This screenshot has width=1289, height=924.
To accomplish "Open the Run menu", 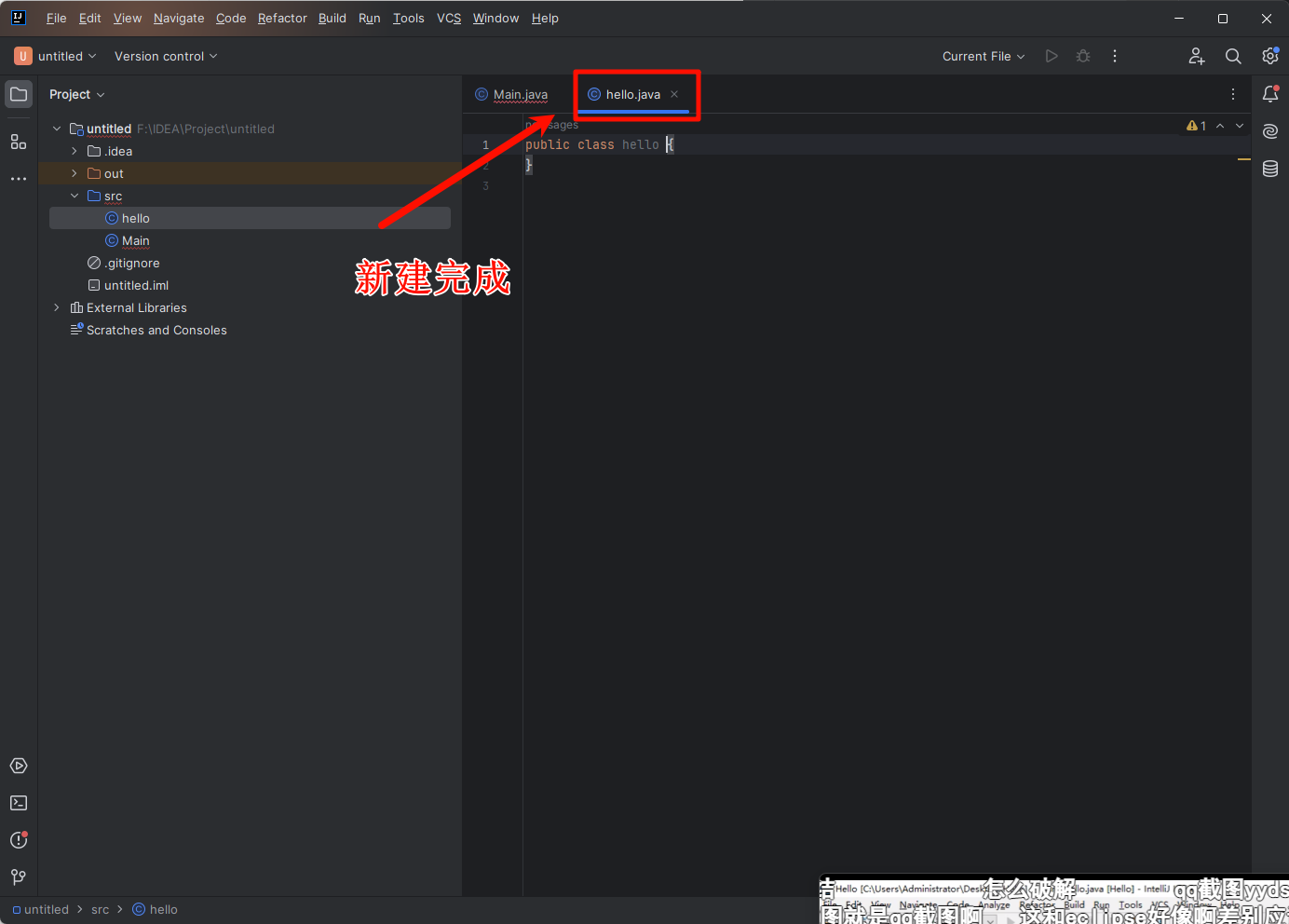I will tap(370, 18).
